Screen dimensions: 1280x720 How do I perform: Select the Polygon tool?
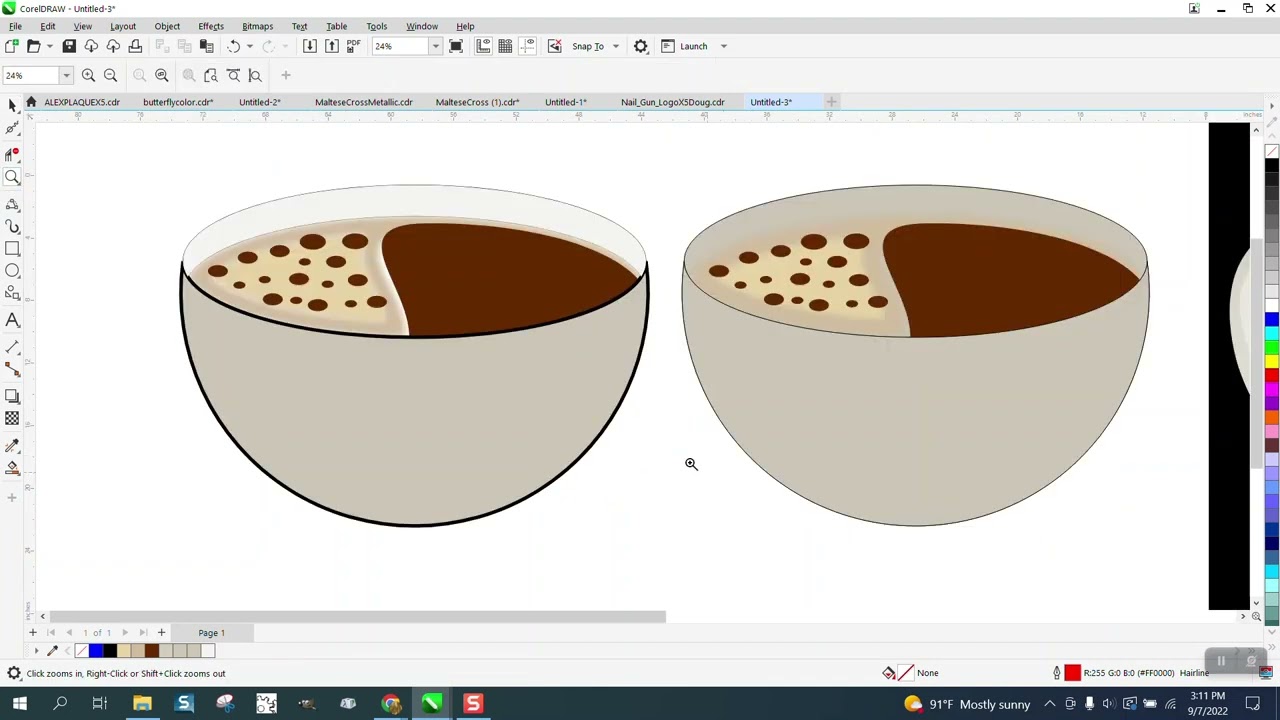point(12,293)
